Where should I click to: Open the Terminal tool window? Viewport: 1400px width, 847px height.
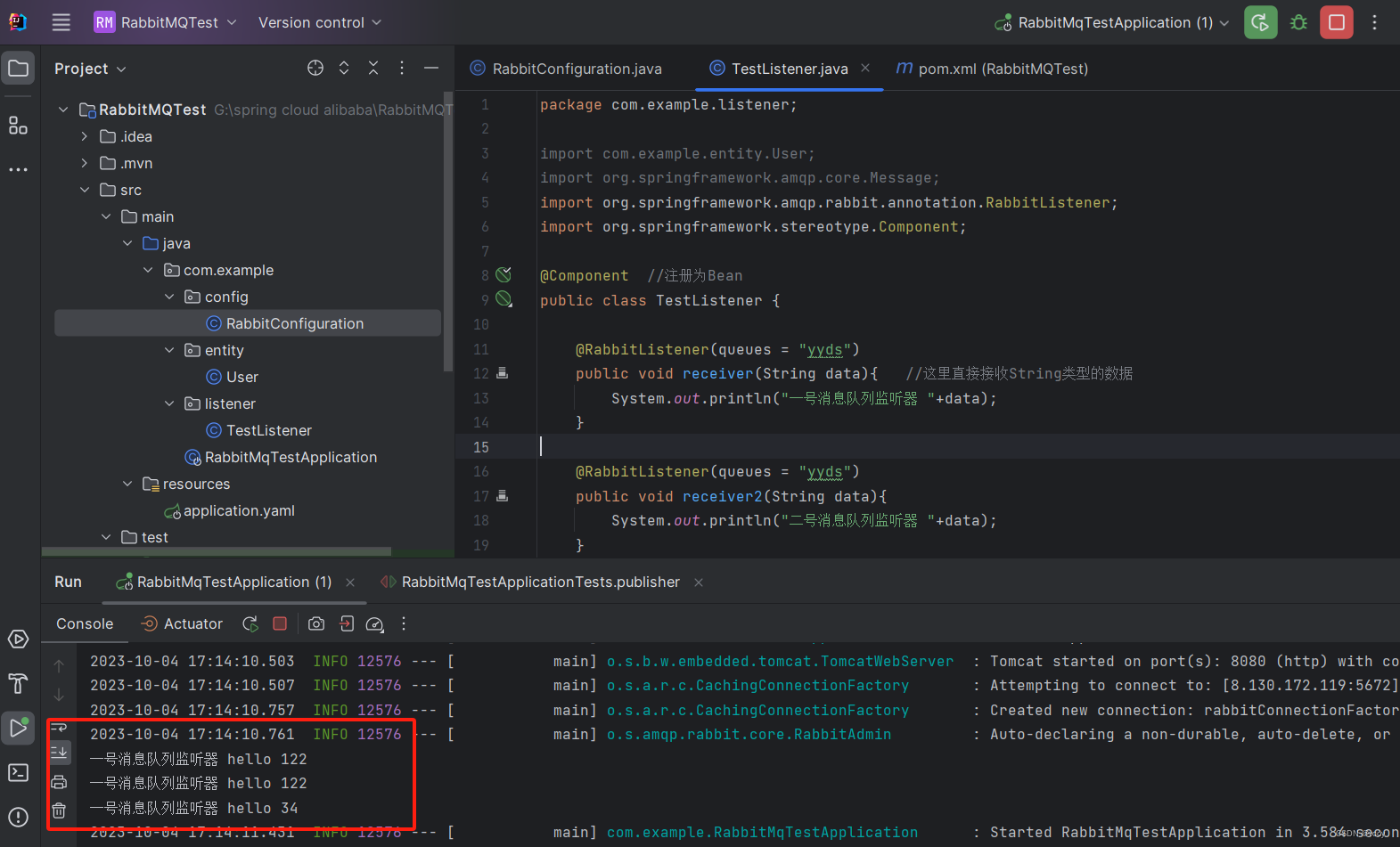tap(18, 772)
